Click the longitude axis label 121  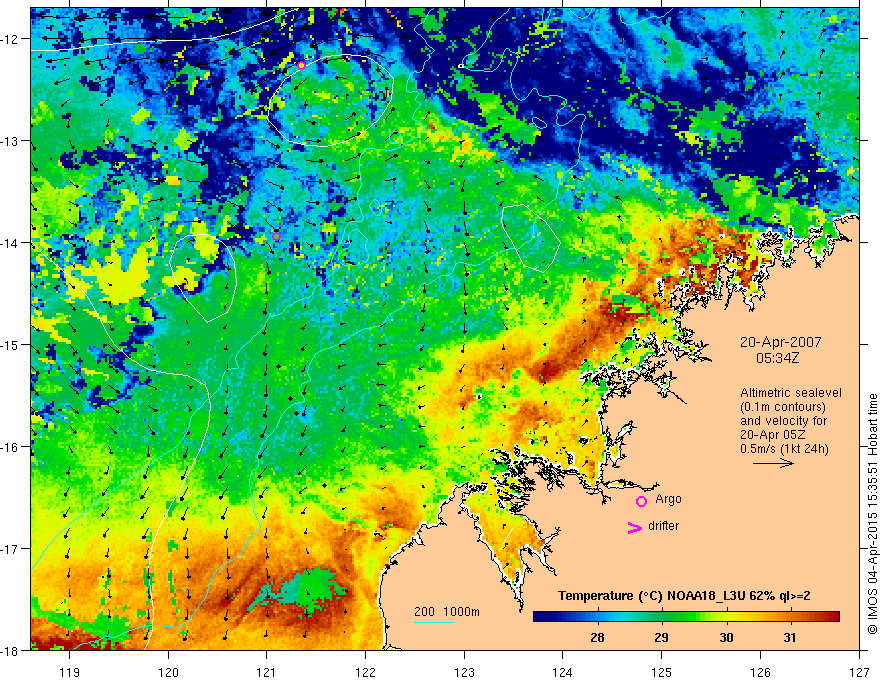[267, 672]
